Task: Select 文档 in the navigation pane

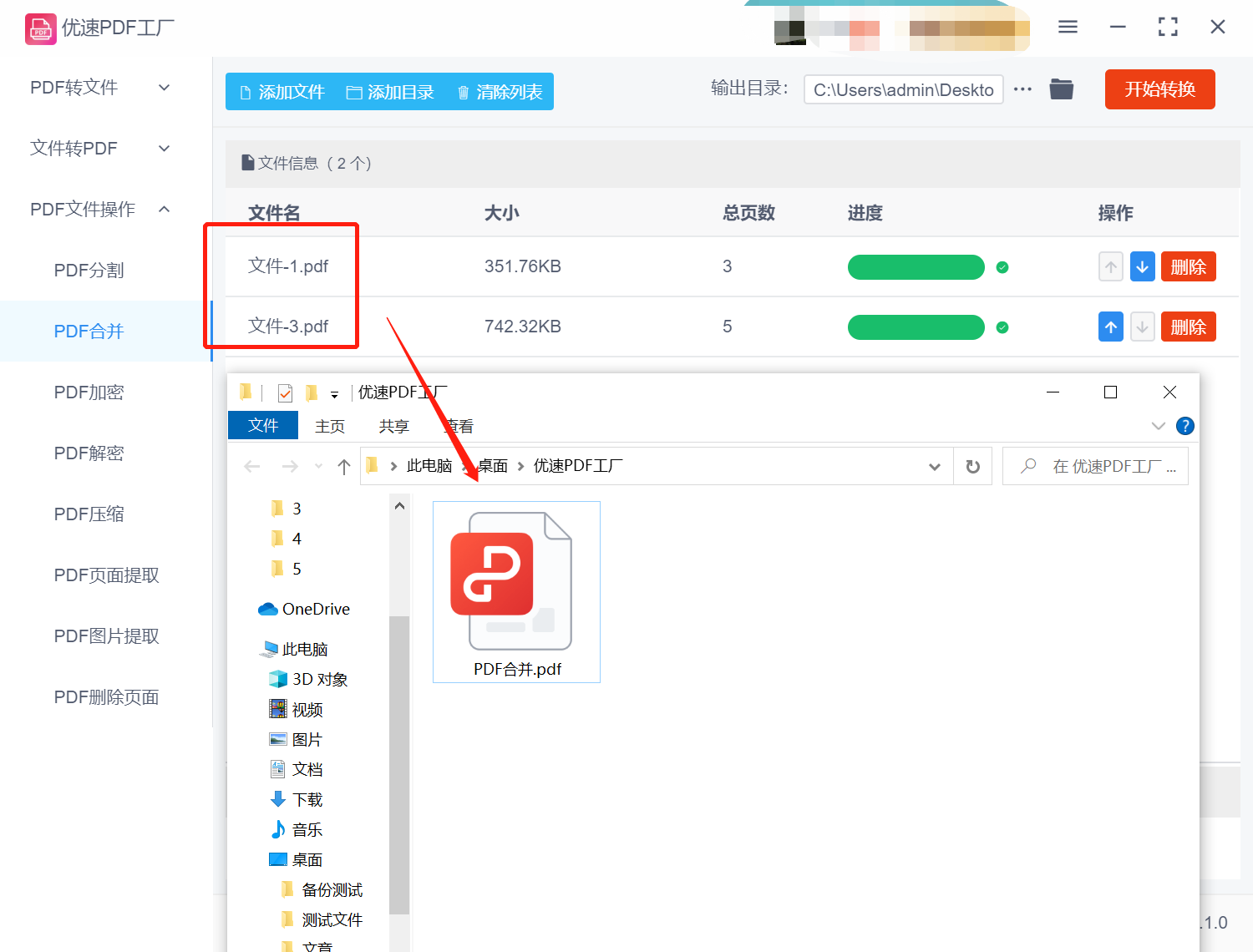Action: 297,769
